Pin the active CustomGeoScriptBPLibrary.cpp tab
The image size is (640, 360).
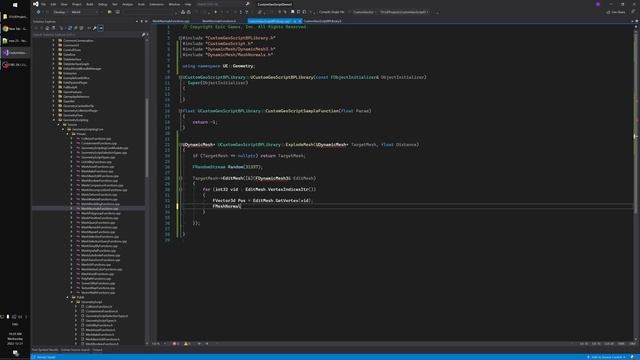294,21
